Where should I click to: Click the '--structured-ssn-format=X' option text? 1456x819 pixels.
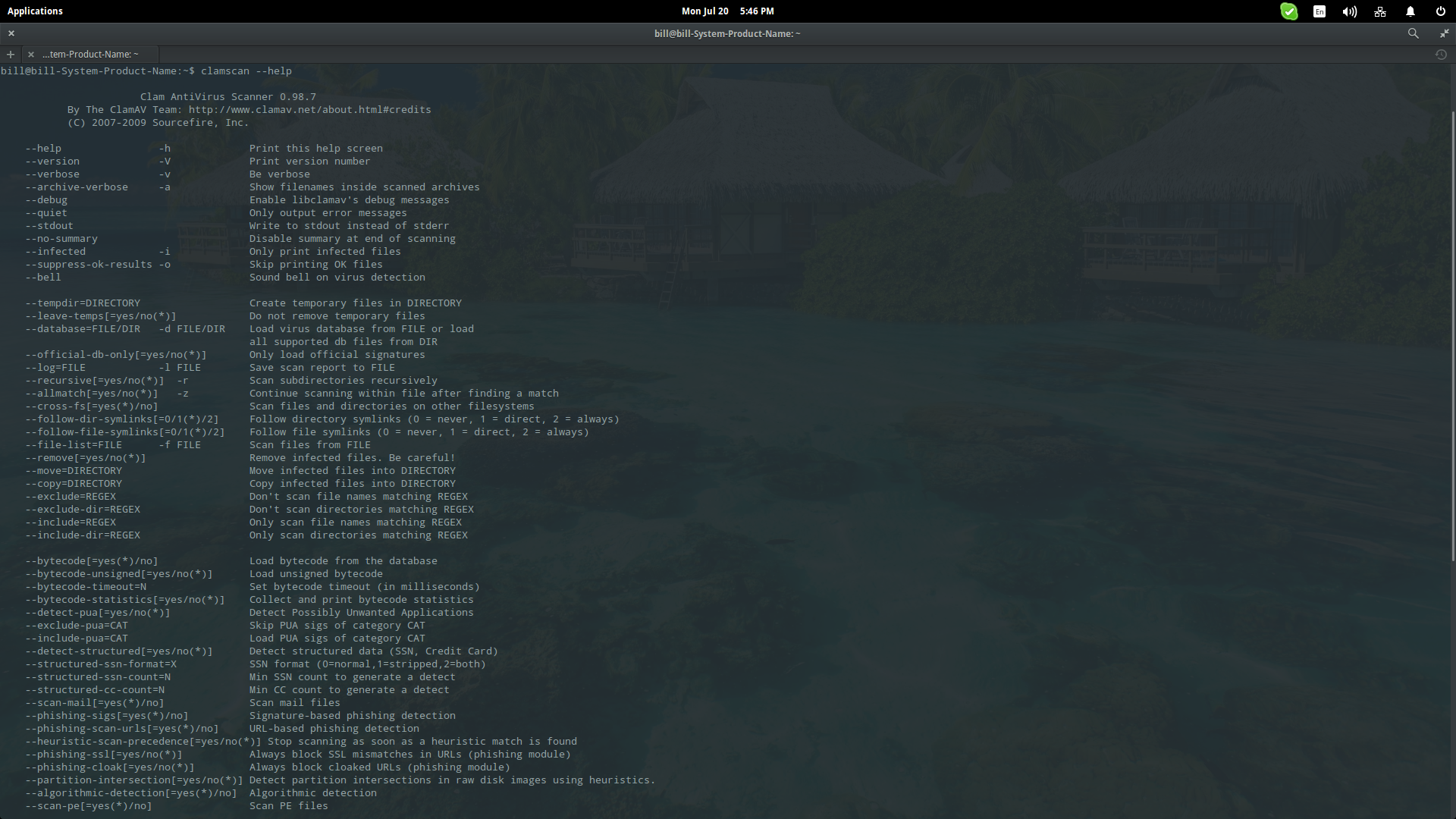(x=101, y=664)
